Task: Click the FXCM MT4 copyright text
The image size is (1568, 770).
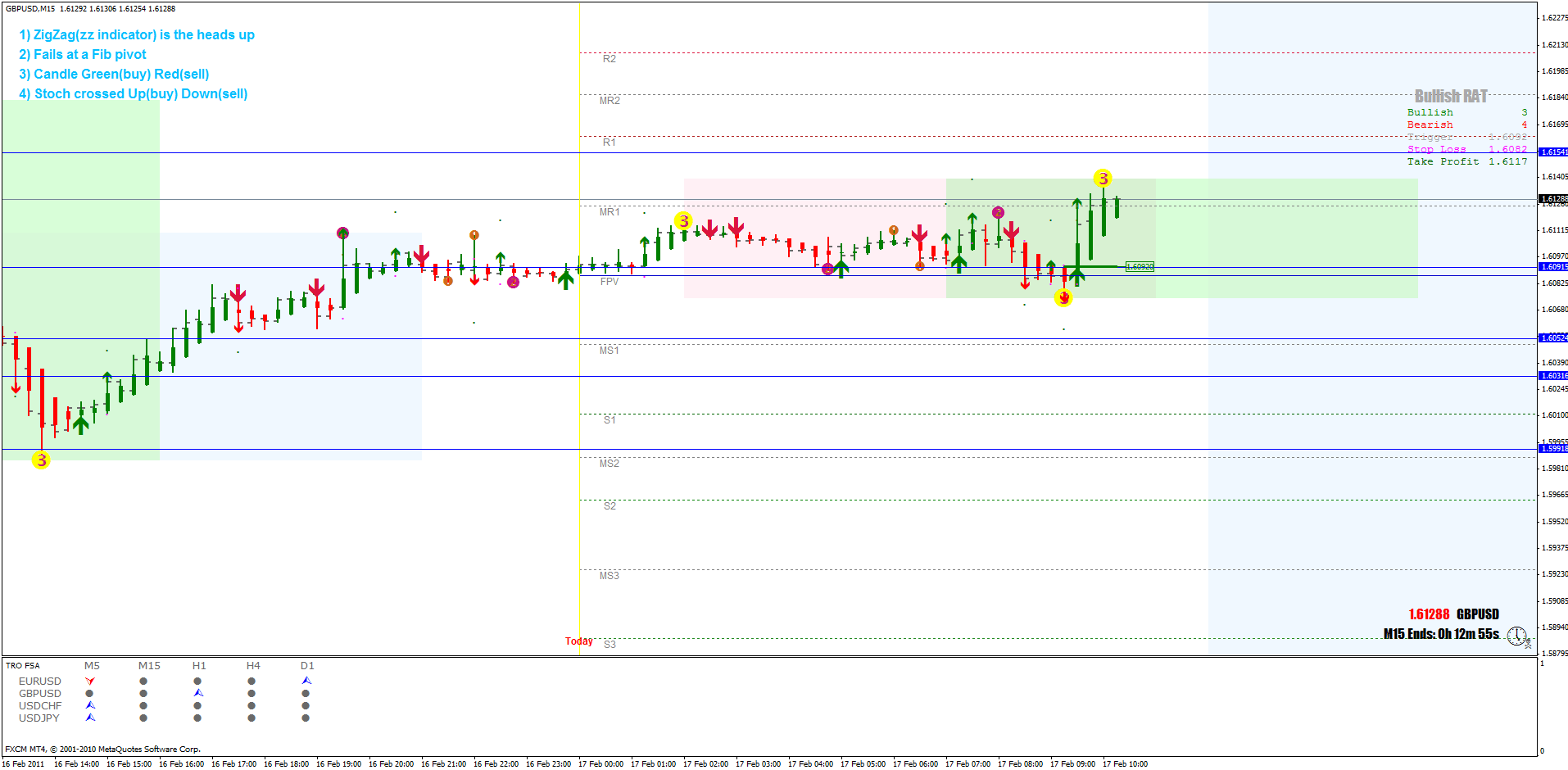Action: [x=103, y=749]
